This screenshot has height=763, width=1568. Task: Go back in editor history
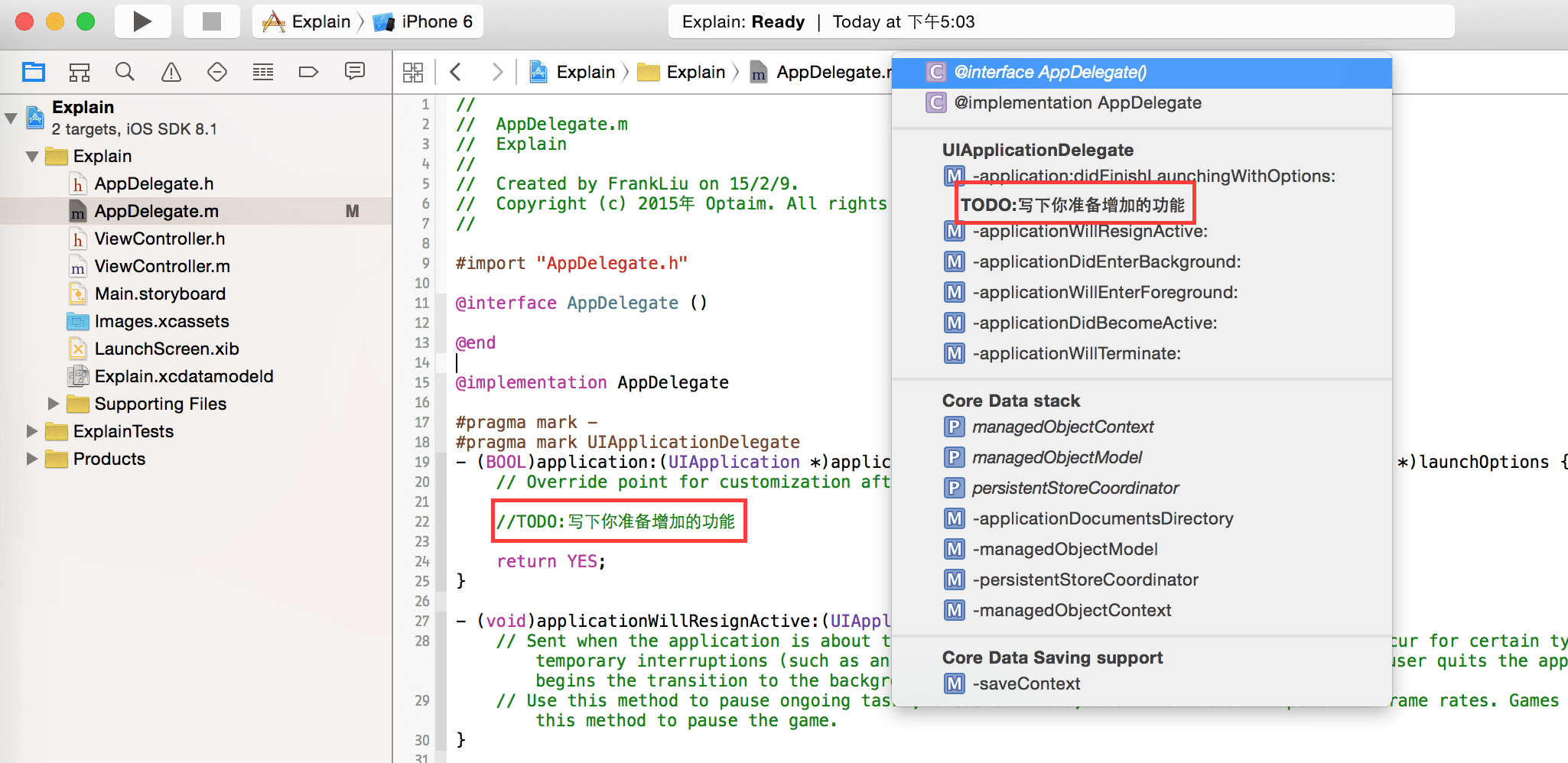[456, 72]
